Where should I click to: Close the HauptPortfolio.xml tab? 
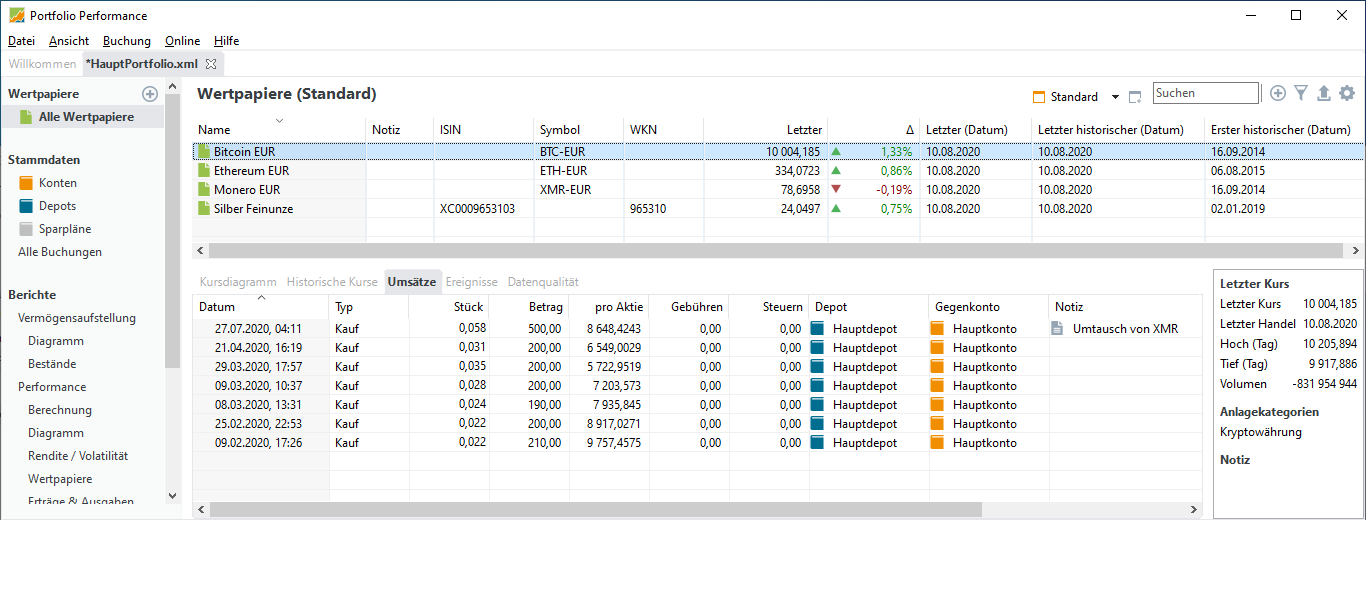pos(211,64)
